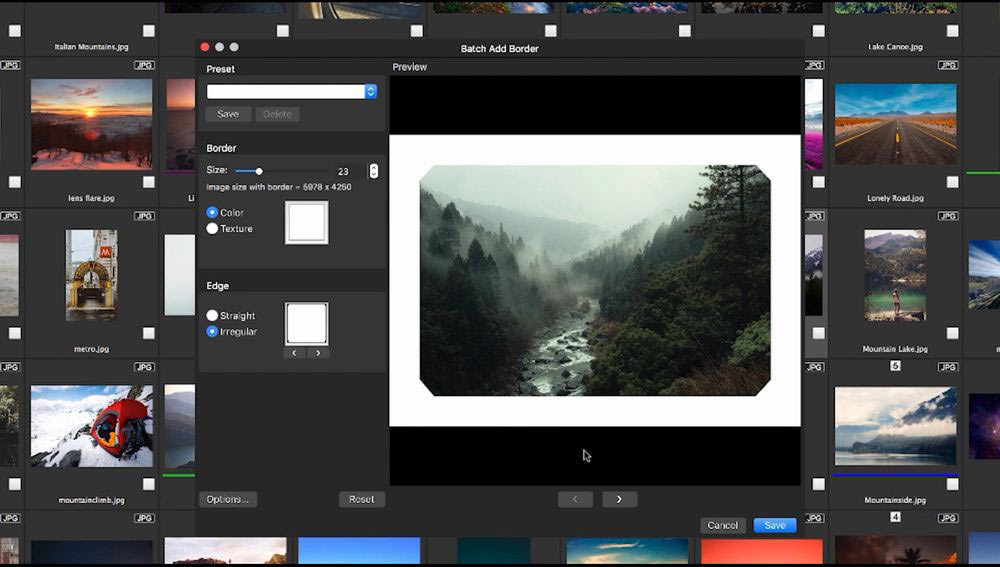Screen dimensions: 1000x567
Task: Click the image size with border text
Action: tap(279, 187)
